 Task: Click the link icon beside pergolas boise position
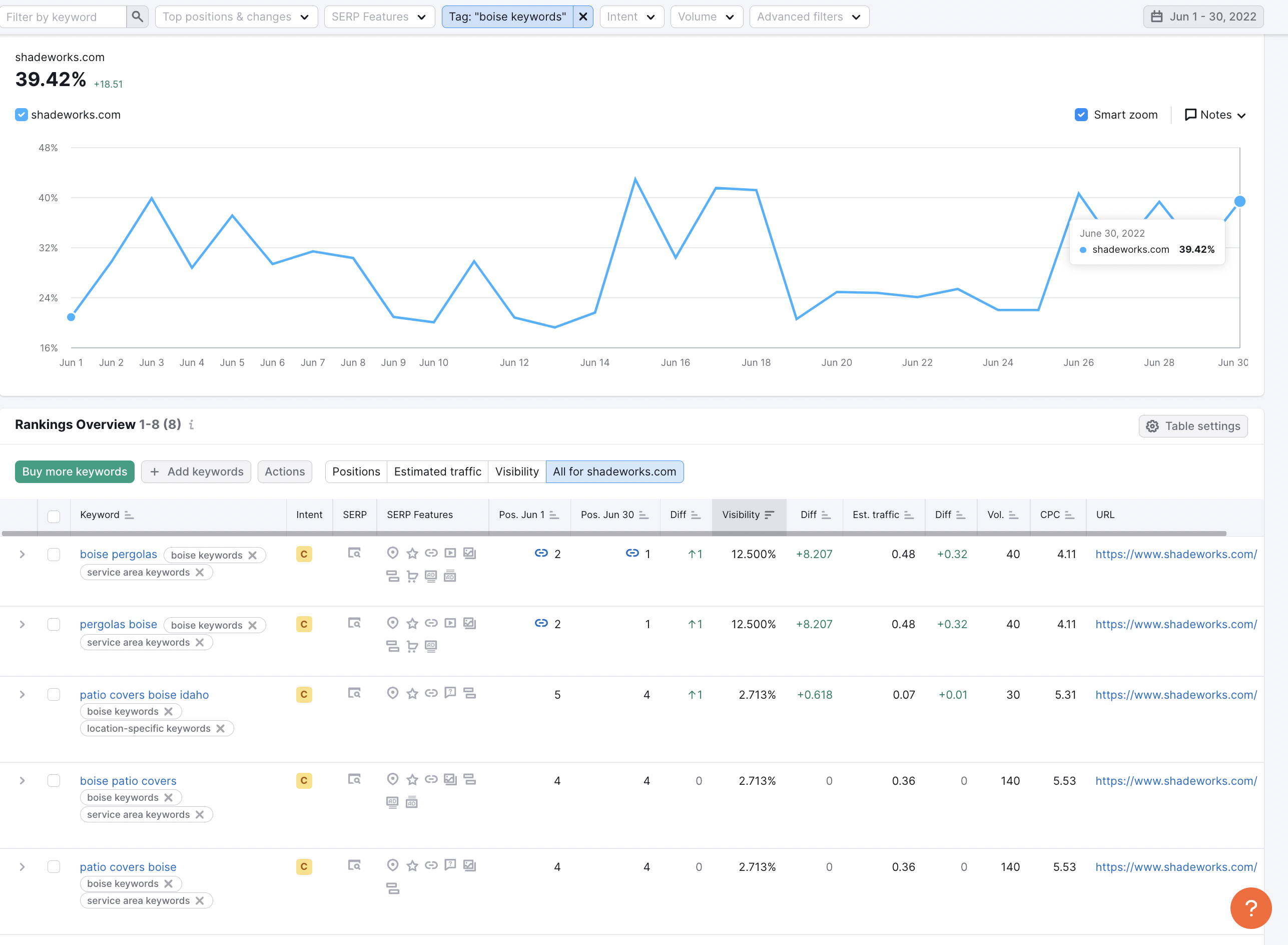[541, 623]
